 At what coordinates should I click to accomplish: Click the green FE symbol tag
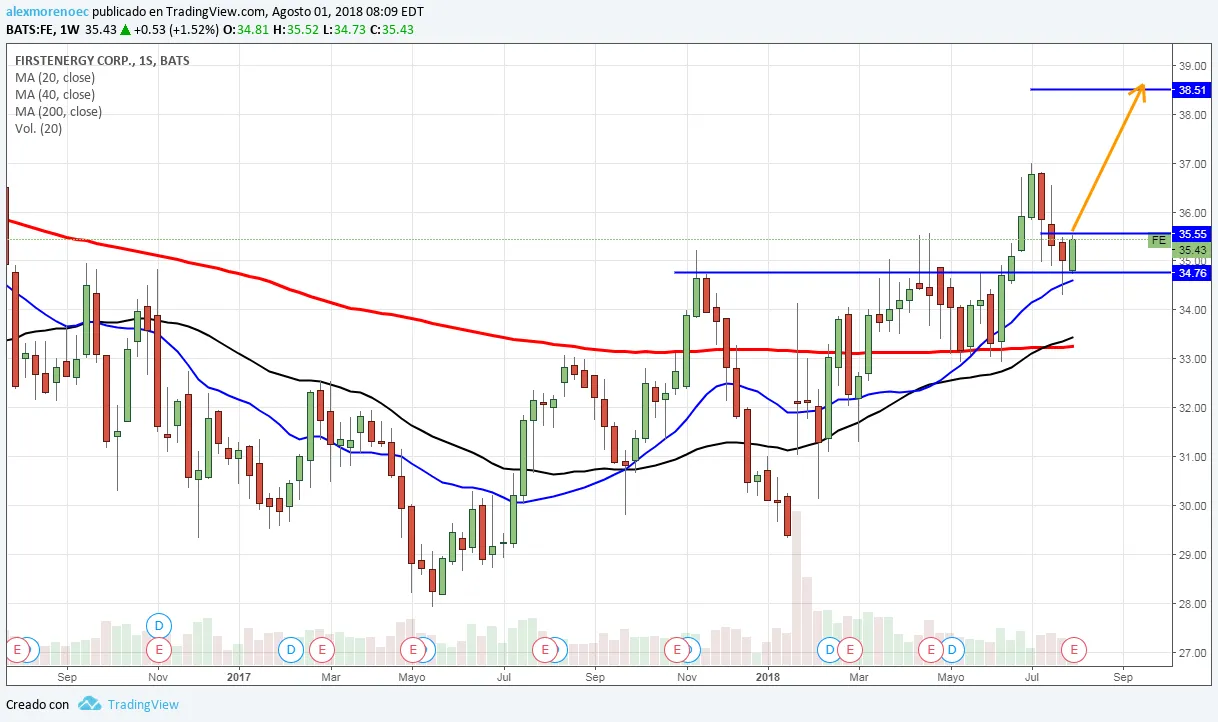coord(1159,240)
